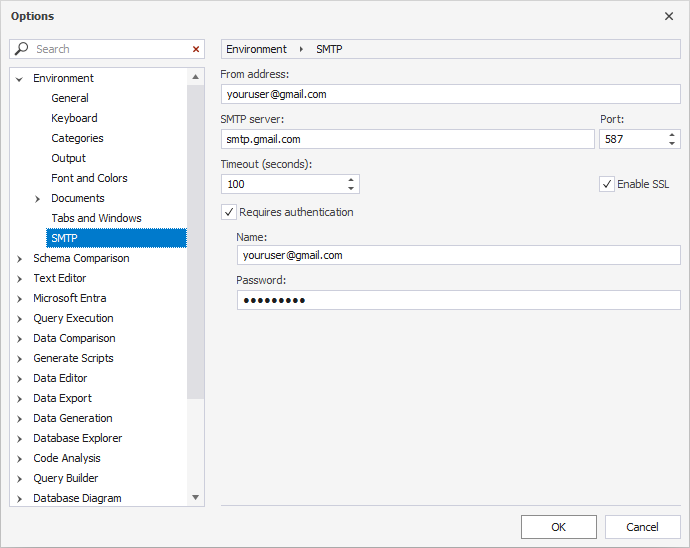
Task: Click the Password field
Action: (459, 300)
